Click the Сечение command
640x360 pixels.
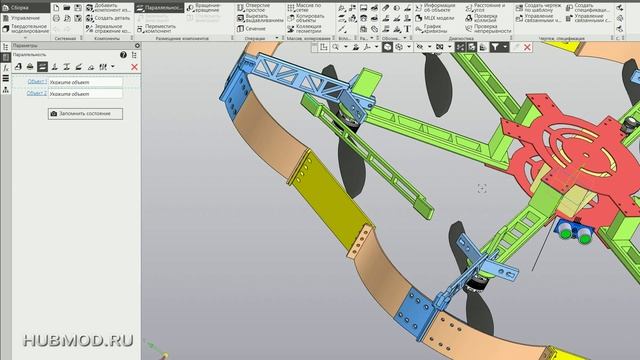(x=251, y=29)
